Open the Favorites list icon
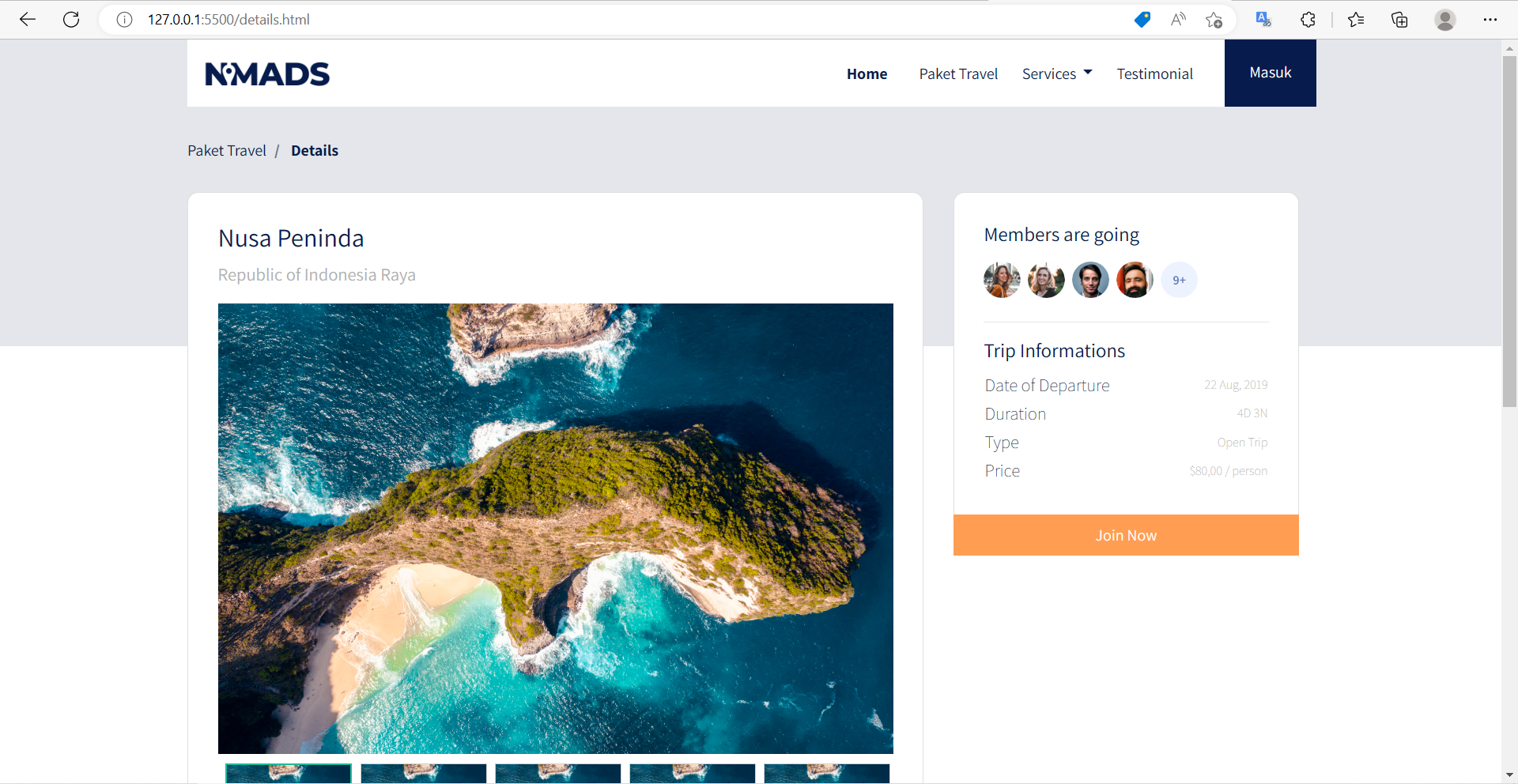The height and width of the screenshot is (784, 1518). pyautogui.click(x=1356, y=20)
